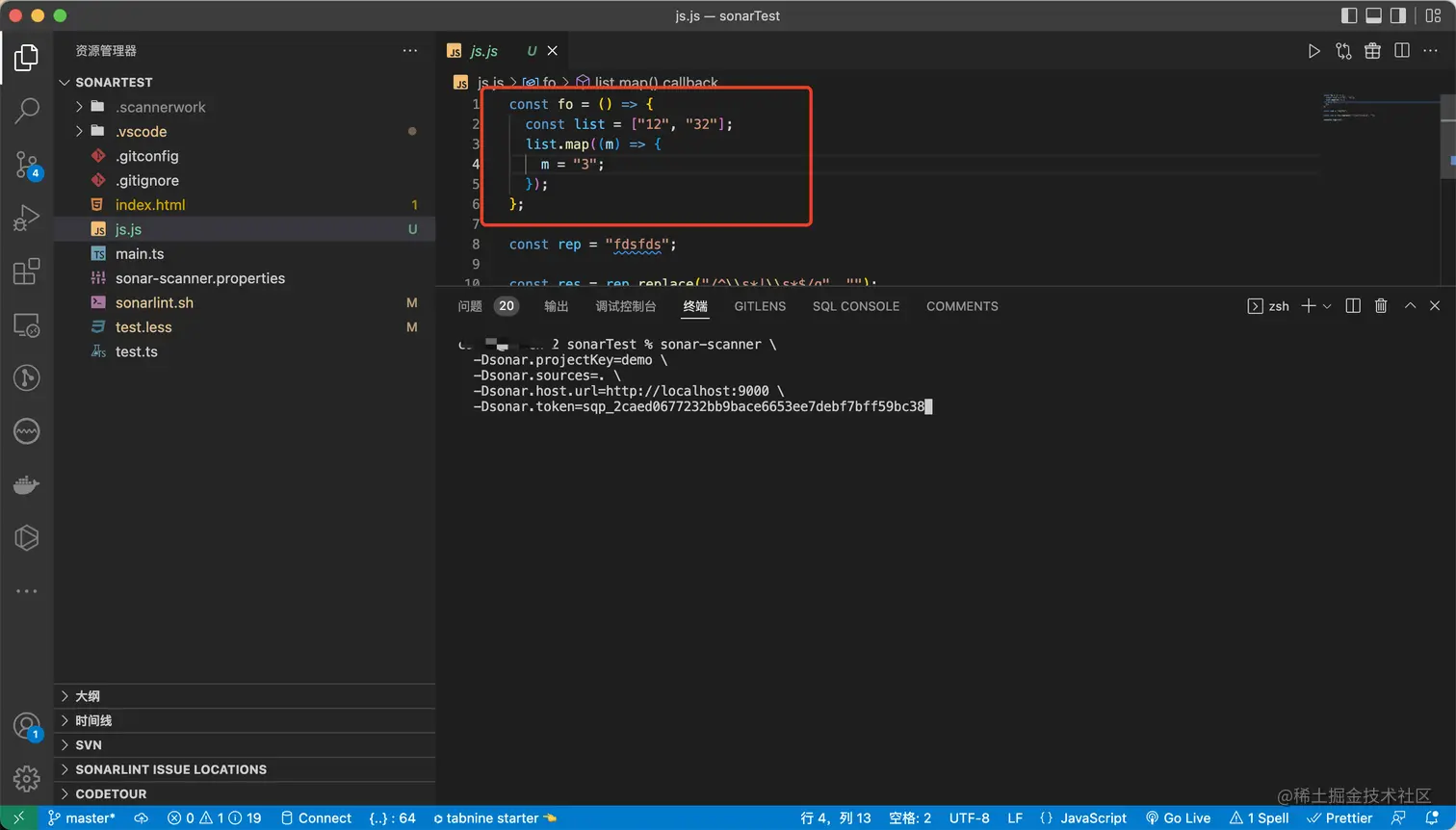Open index.html in the explorer
The height and width of the screenshot is (830, 1456).
pyautogui.click(x=245, y=205)
